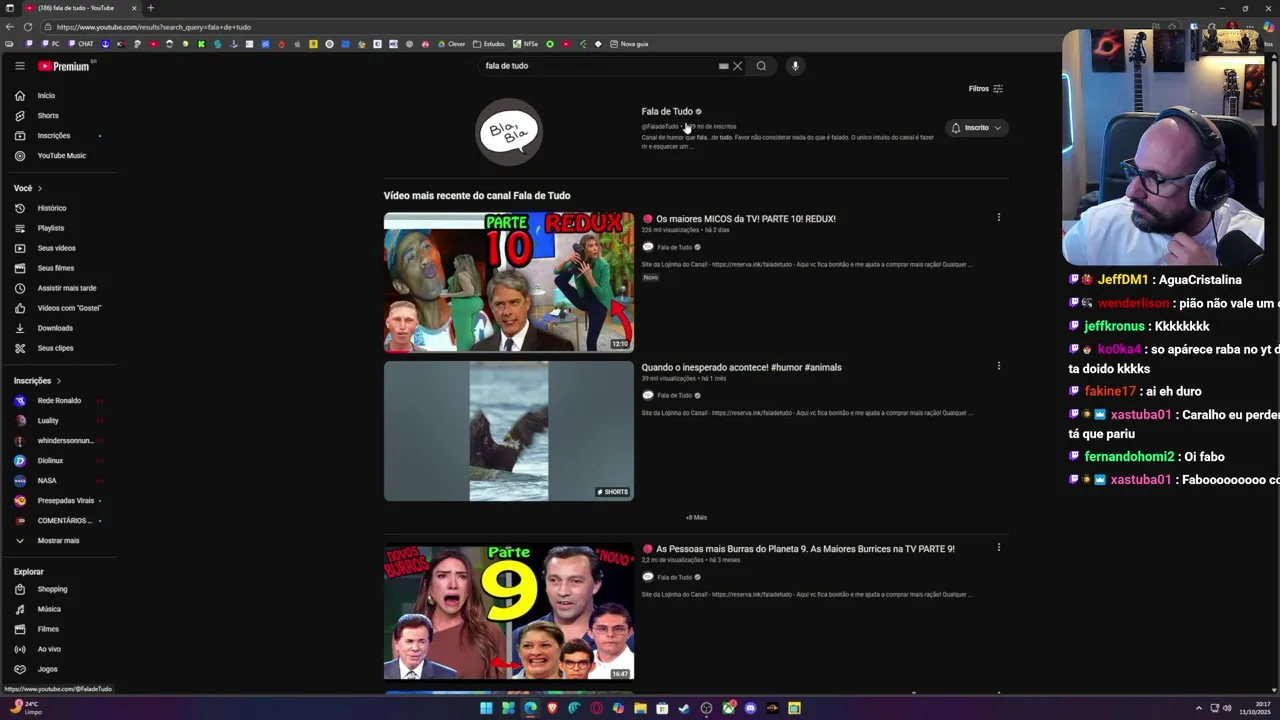Click the browser back arrow
Screen dimensions: 1280x720
click(10, 27)
